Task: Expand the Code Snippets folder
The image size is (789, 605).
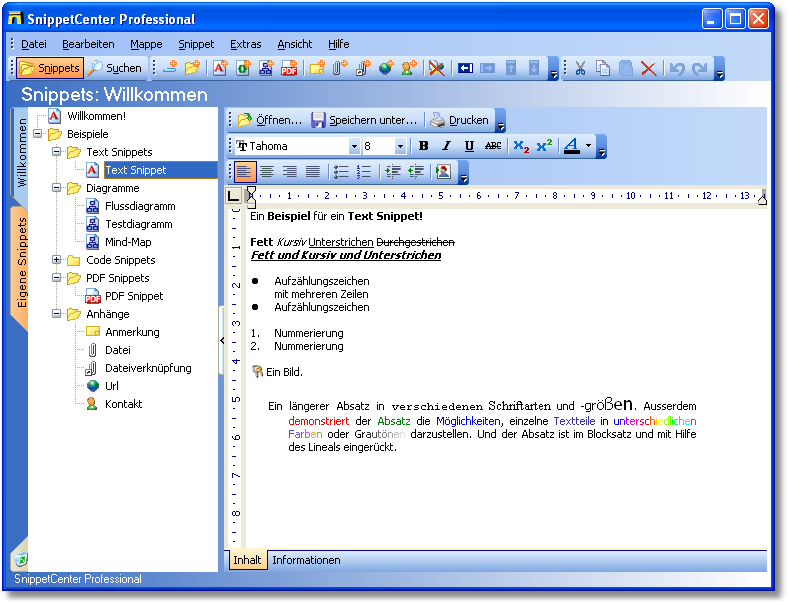Action: click(56, 260)
